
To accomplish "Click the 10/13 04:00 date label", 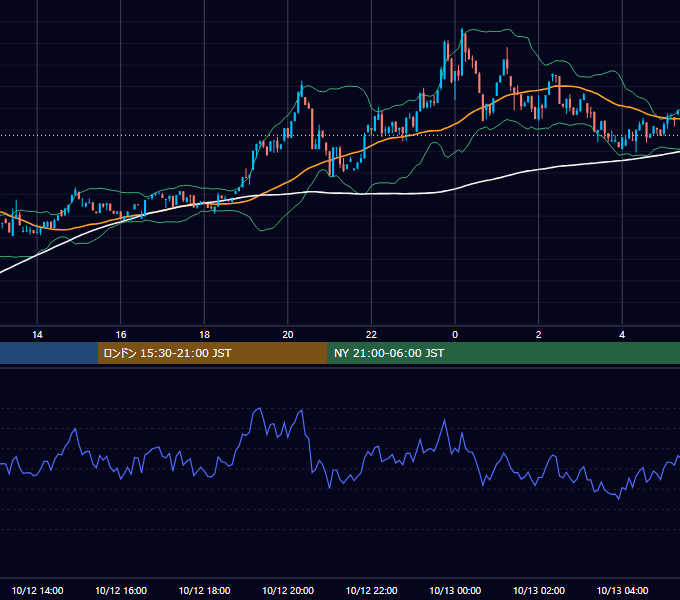I will coord(622,590).
